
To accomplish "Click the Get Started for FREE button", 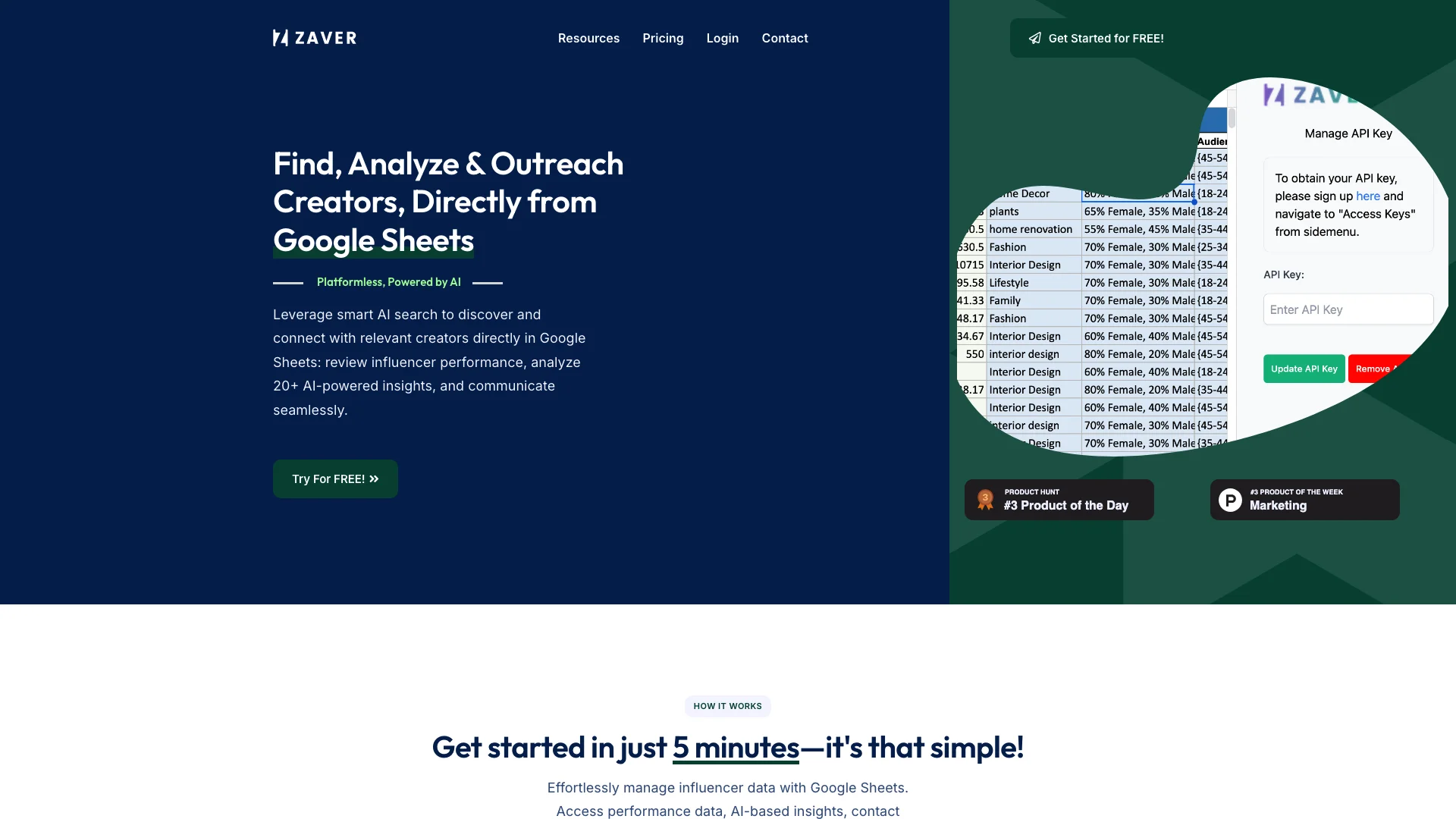I will 1095,38.
